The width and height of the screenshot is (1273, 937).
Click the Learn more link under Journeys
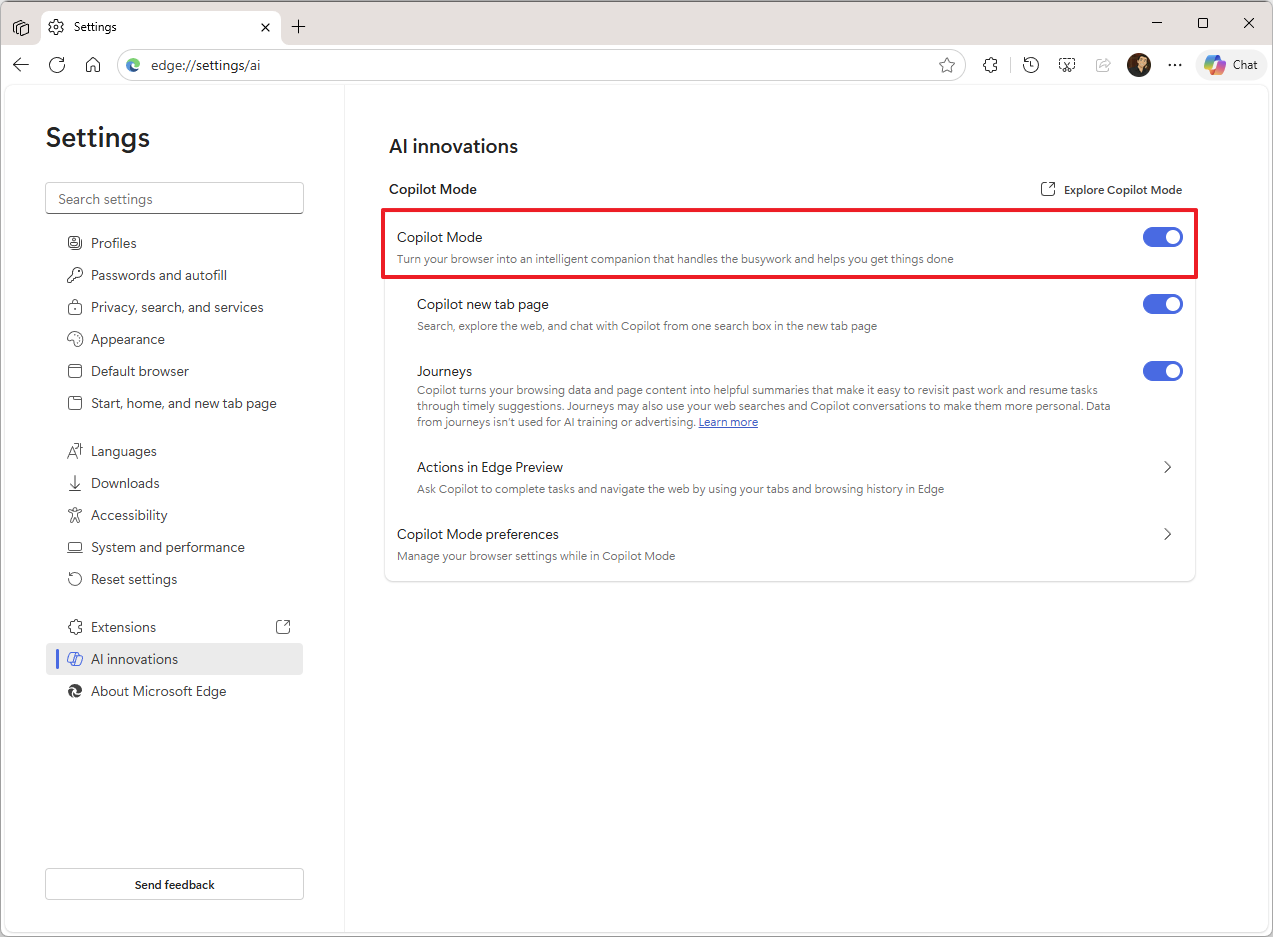click(727, 421)
